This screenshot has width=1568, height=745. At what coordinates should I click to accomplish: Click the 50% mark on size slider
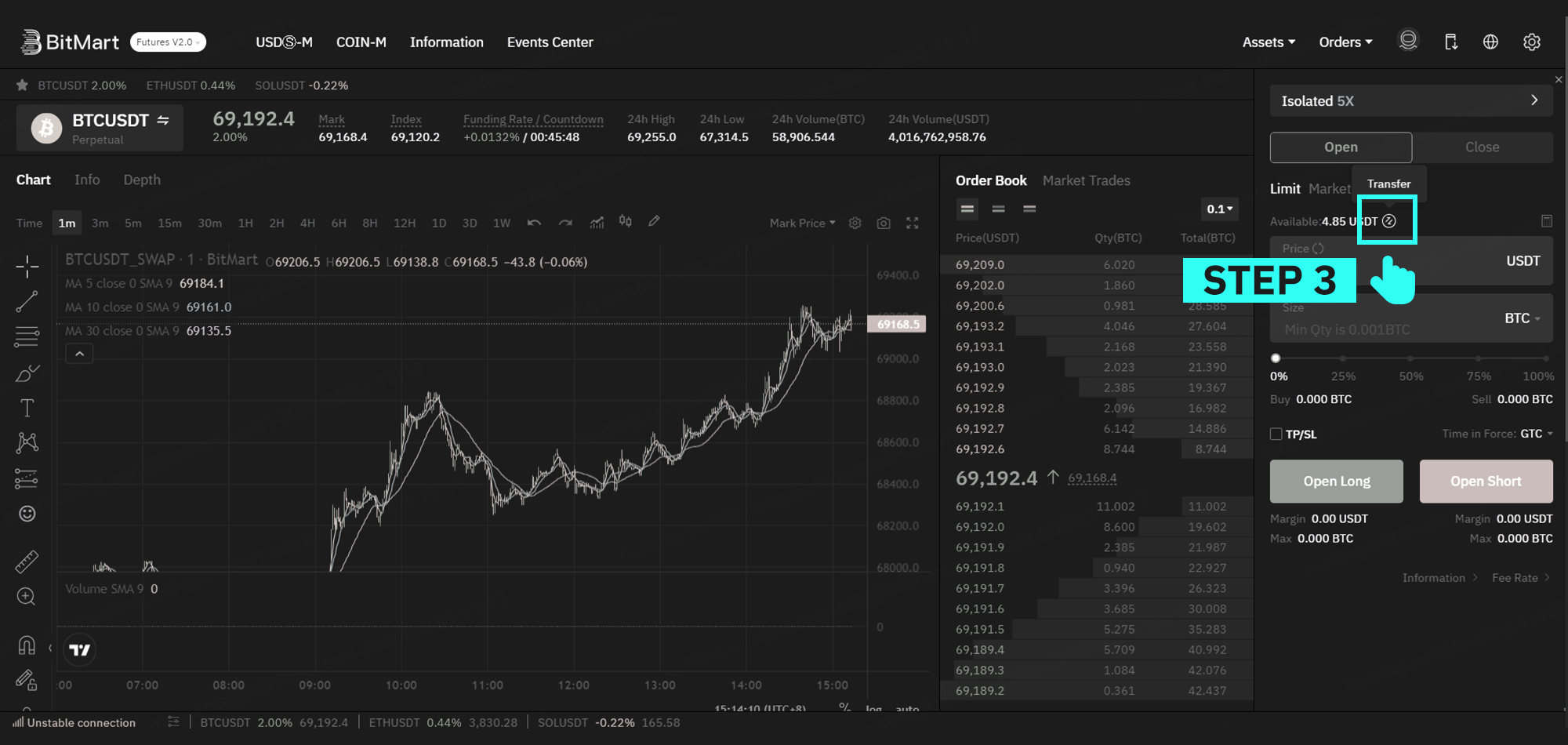[x=1411, y=358]
